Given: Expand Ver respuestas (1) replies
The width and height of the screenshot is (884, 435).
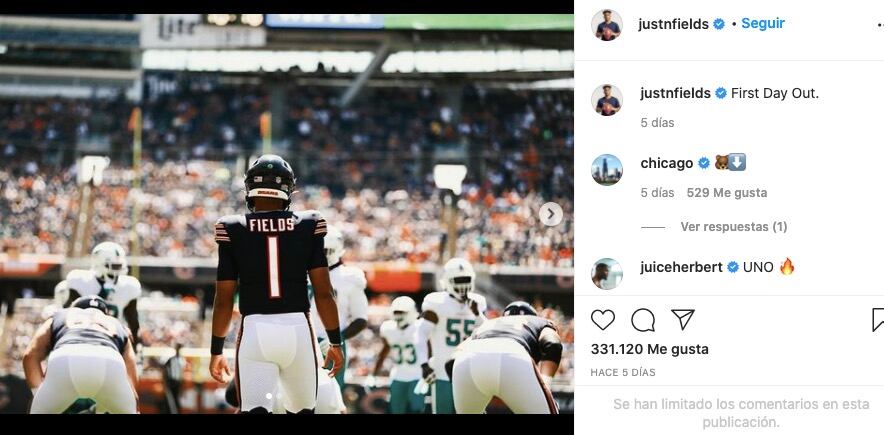Looking at the screenshot, I should pyautogui.click(x=733, y=227).
